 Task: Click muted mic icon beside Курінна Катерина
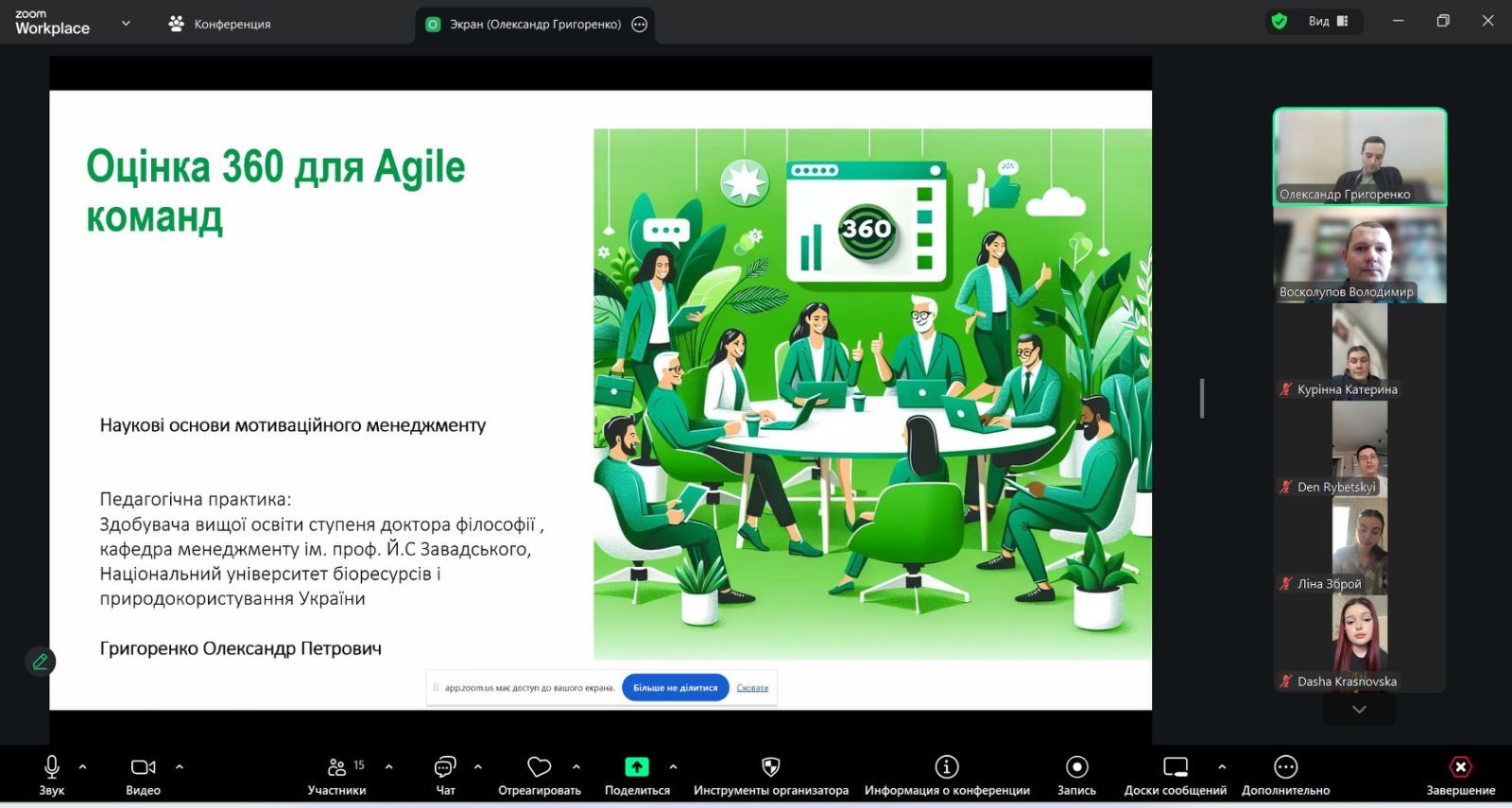tap(1285, 389)
